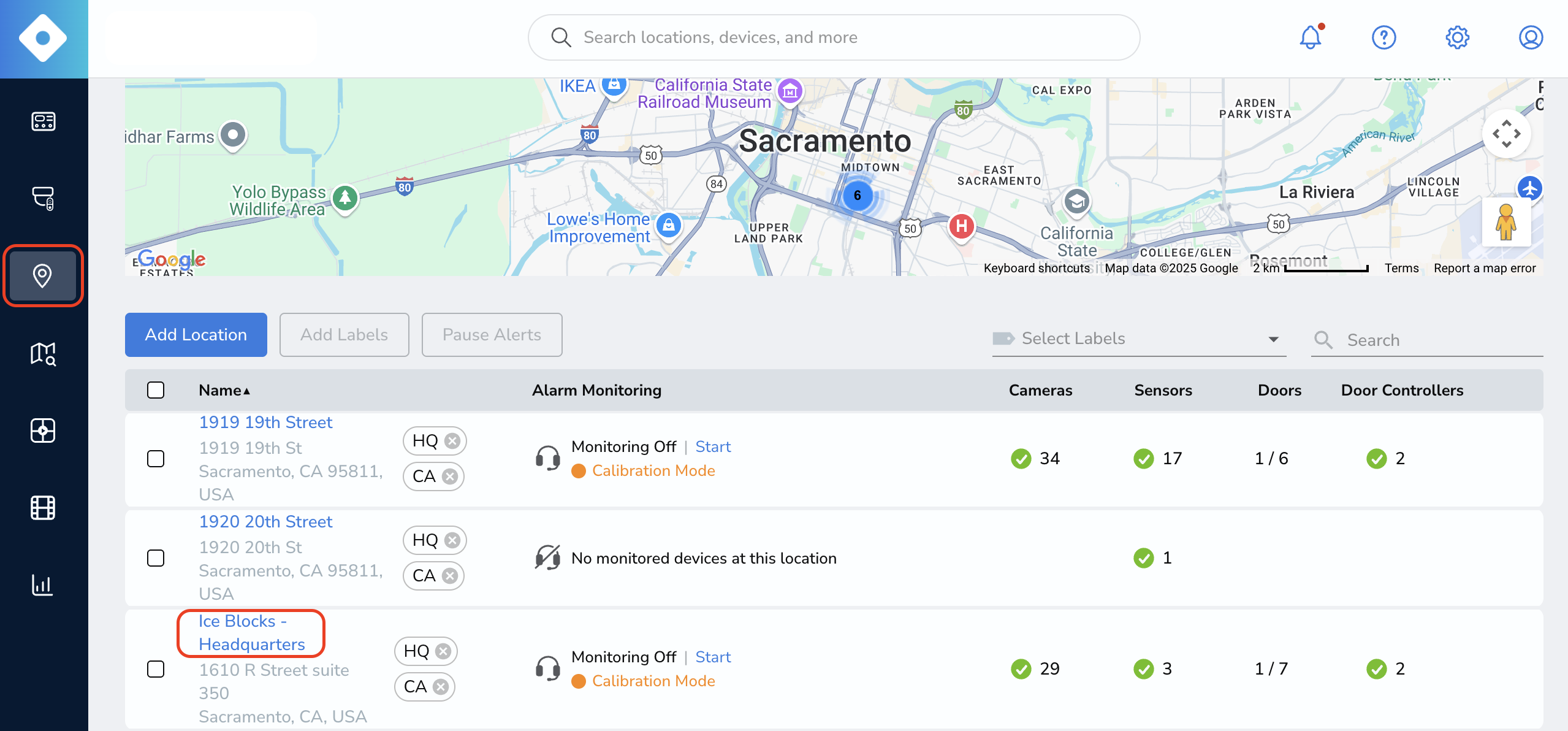Remove CA label from 1920 20th Street
Viewport: 1568px width, 731px height.
pyautogui.click(x=450, y=576)
